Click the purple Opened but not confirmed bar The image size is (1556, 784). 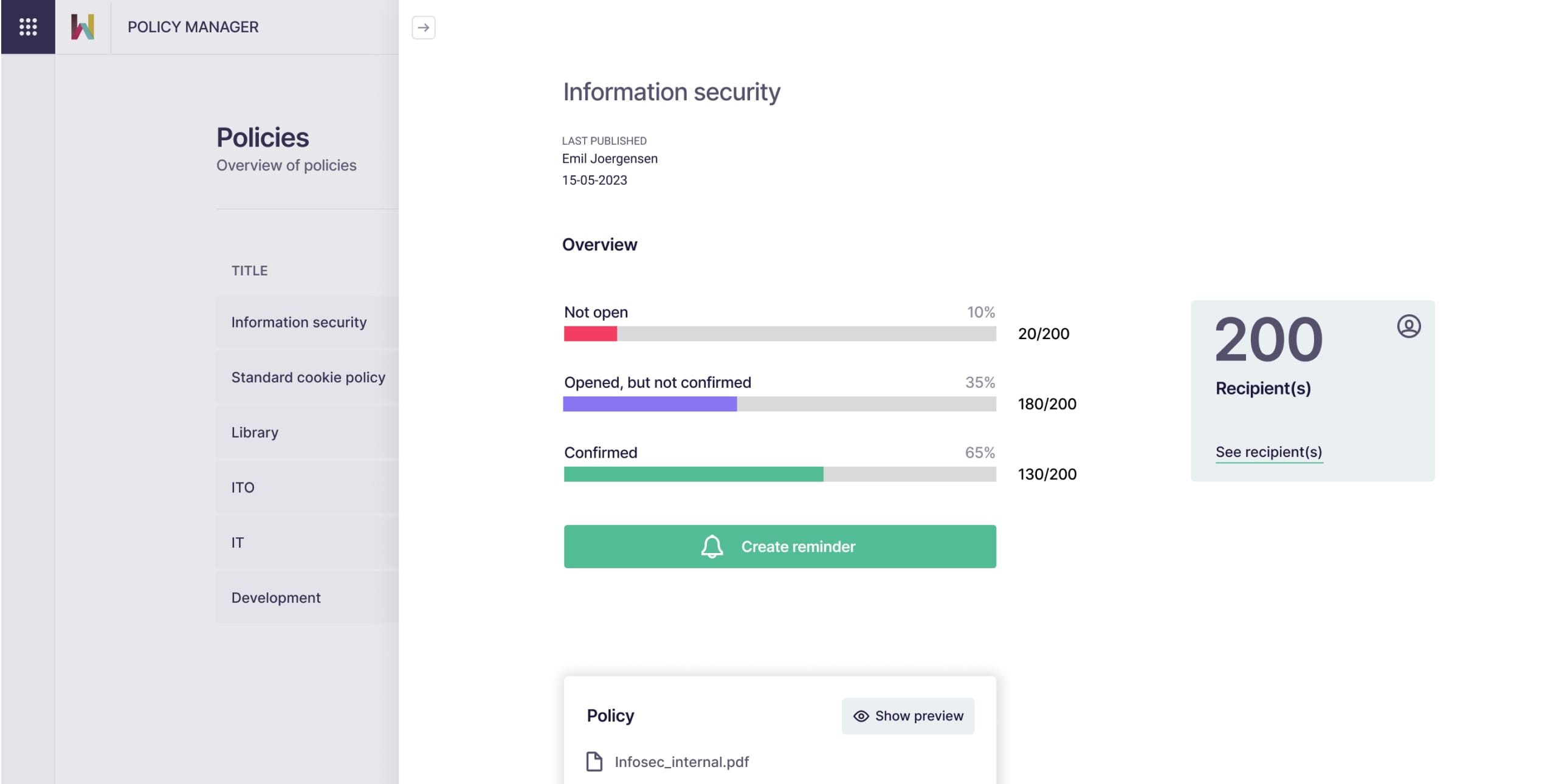click(649, 404)
